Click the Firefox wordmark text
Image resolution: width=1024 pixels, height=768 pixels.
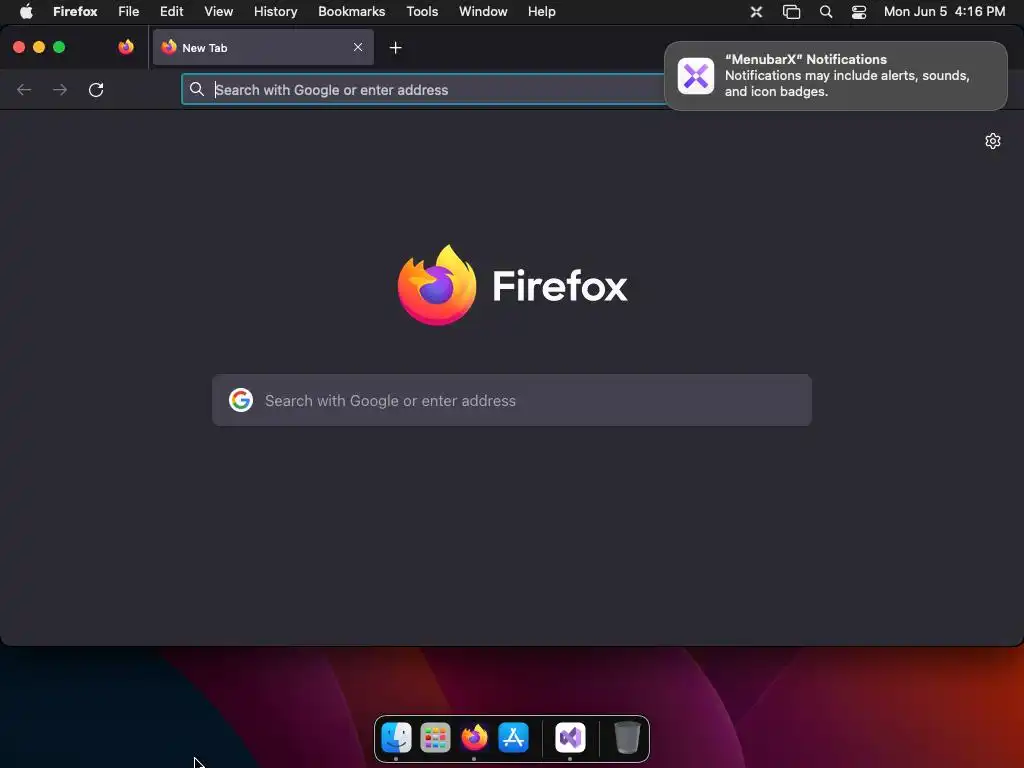pos(560,286)
